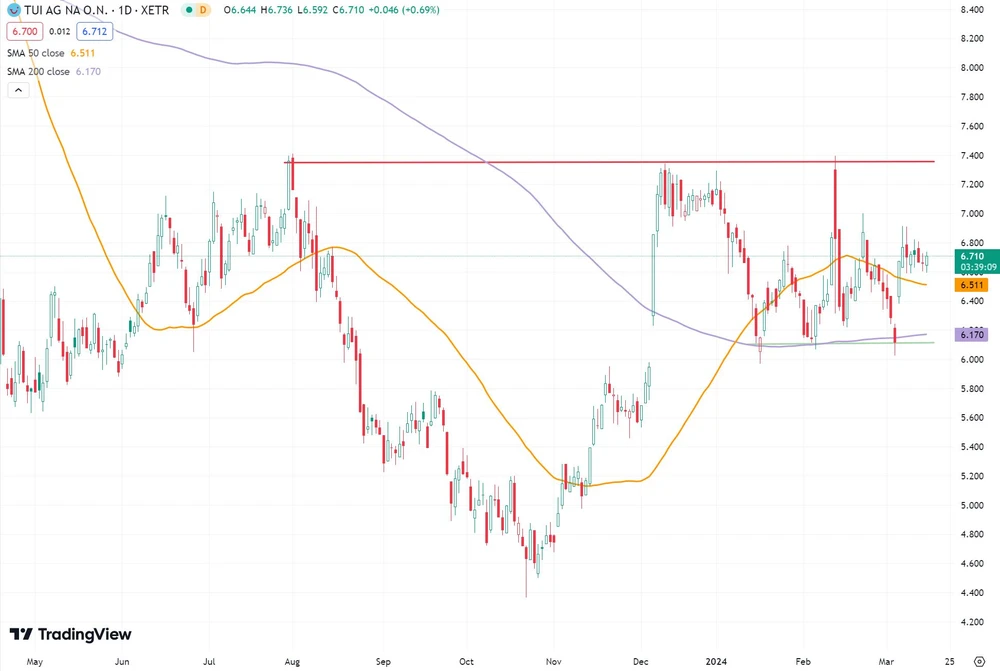Click the 7.400 price axis label

971,156
